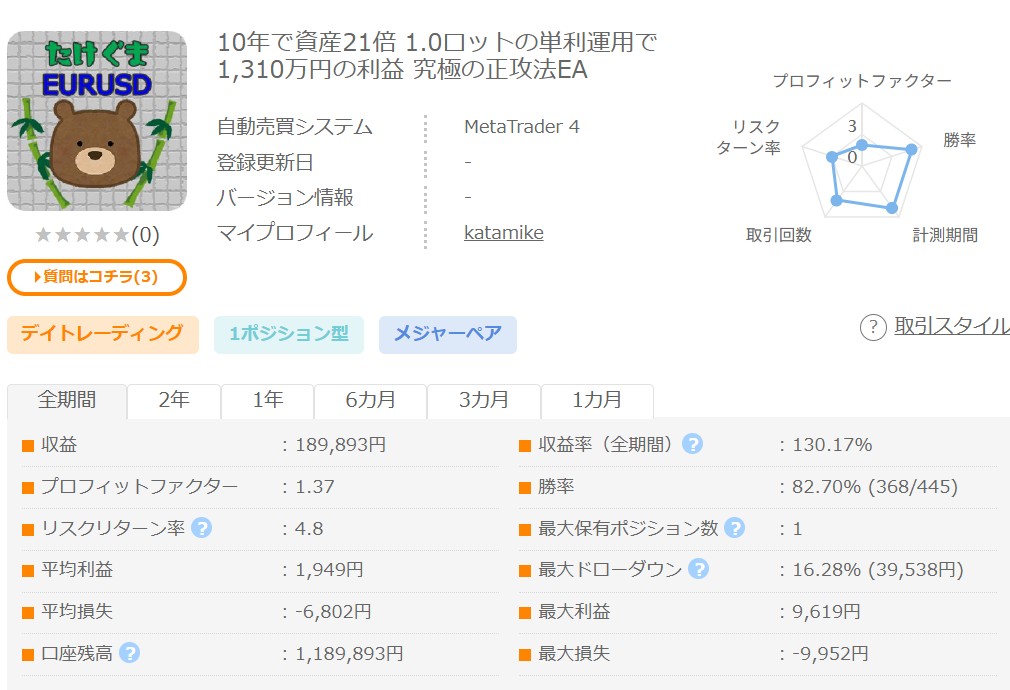Open the 取引スタイル link
This screenshot has height=690, width=1010.
pyautogui.click(x=952, y=326)
